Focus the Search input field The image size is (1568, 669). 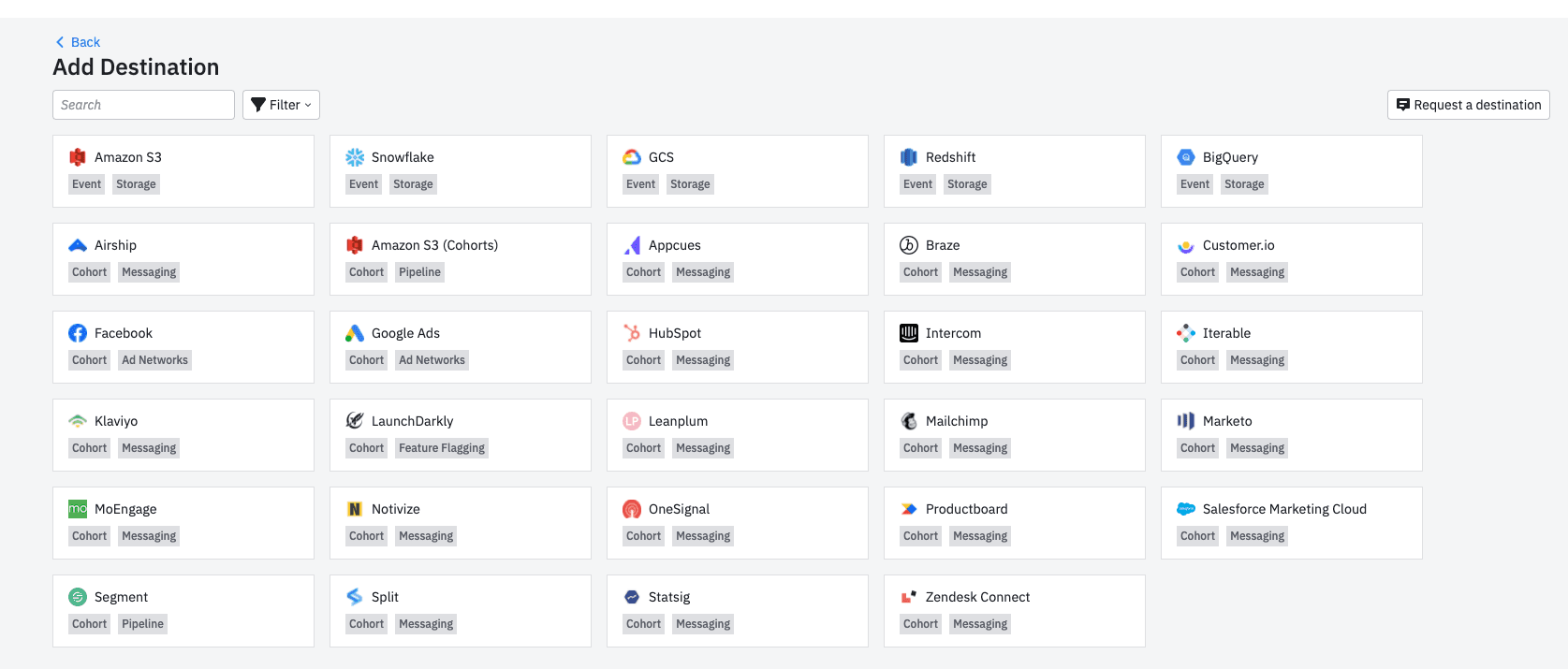[143, 105]
